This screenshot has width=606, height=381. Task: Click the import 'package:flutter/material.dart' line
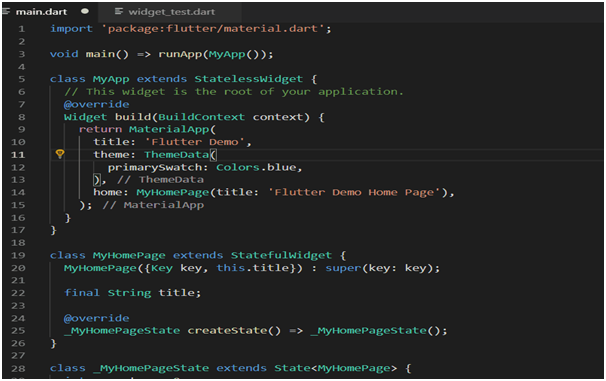191,29
